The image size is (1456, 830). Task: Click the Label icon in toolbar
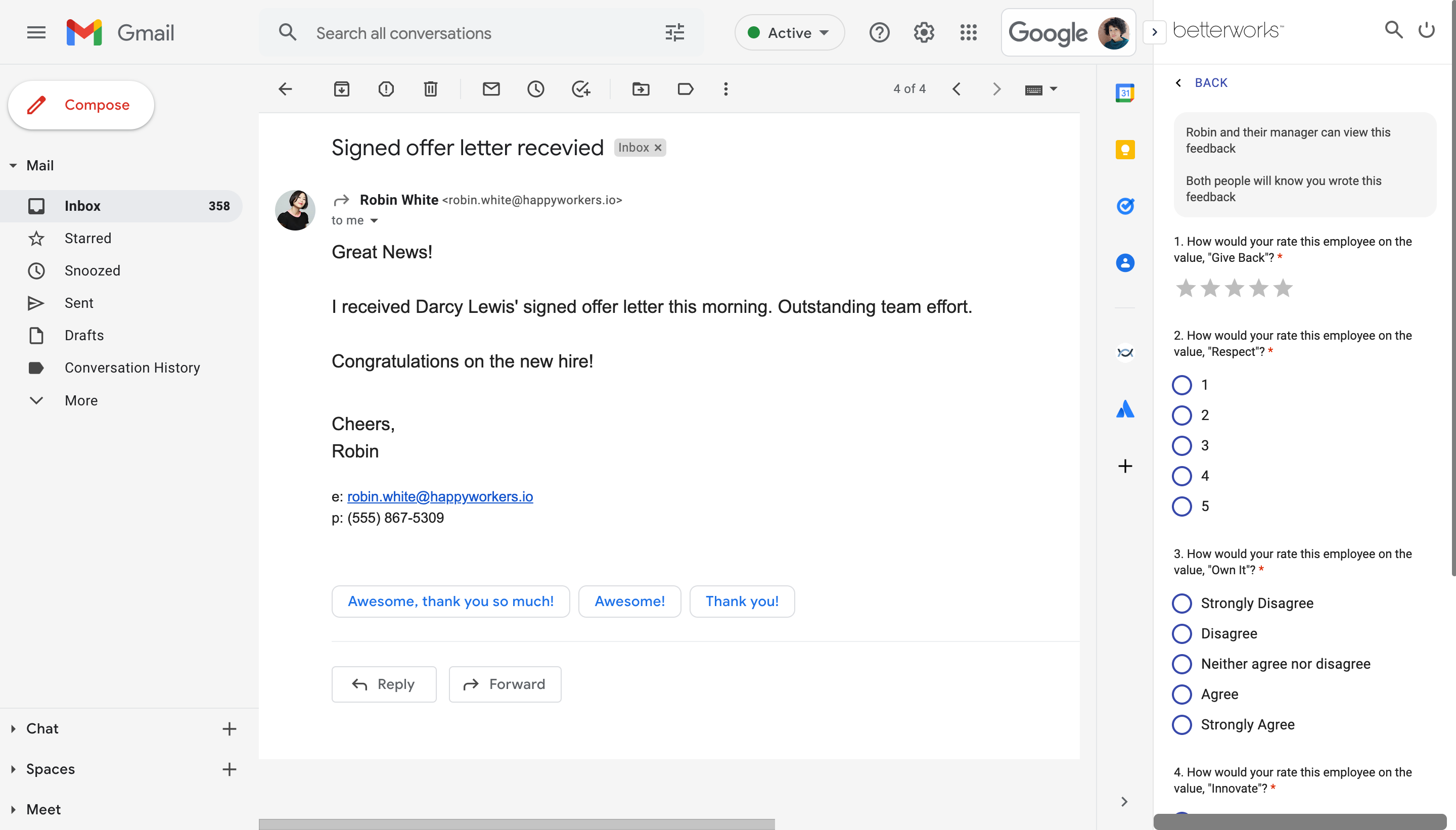685,89
